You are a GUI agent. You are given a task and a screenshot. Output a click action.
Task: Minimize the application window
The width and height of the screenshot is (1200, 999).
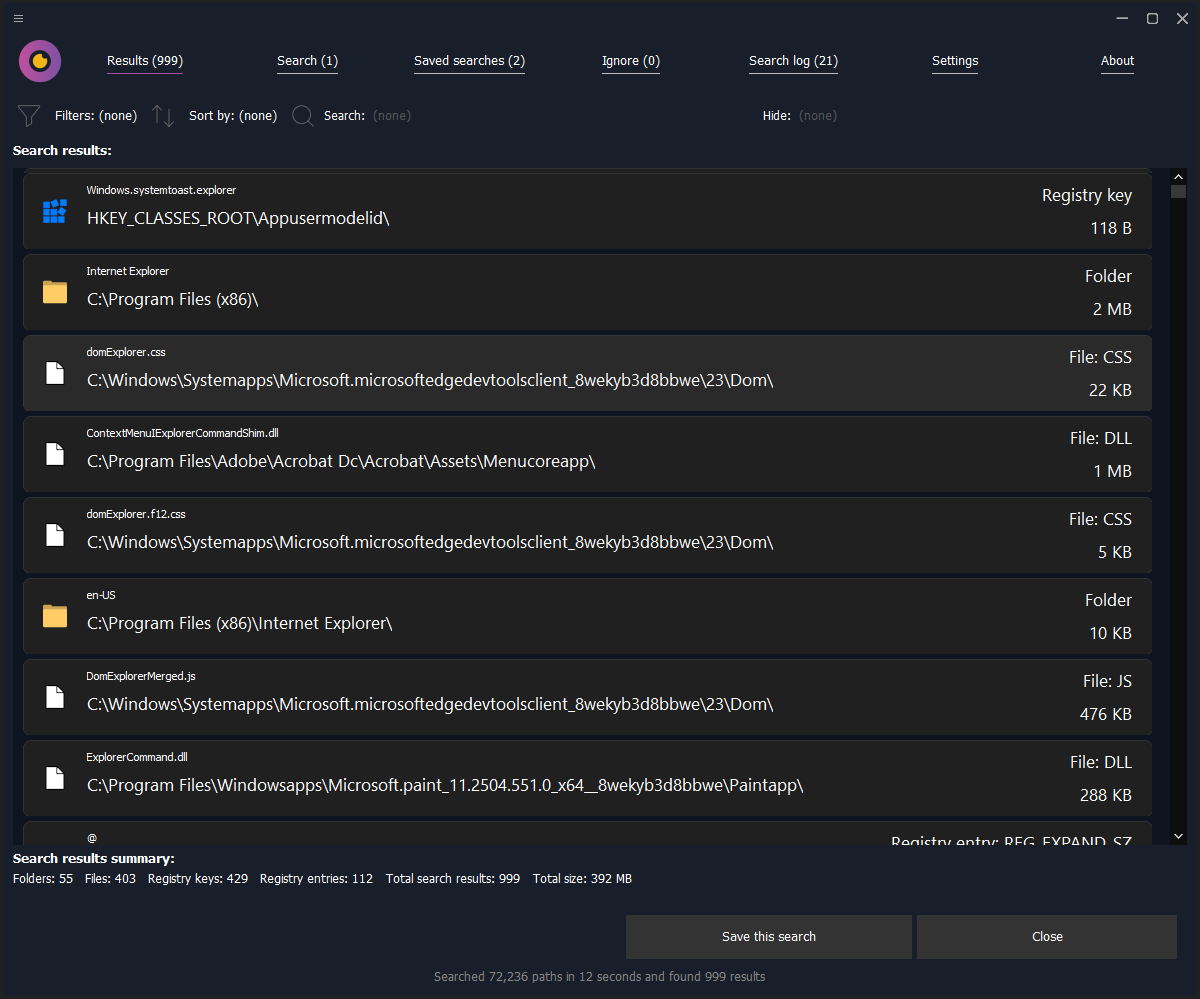coord(1123,18)
